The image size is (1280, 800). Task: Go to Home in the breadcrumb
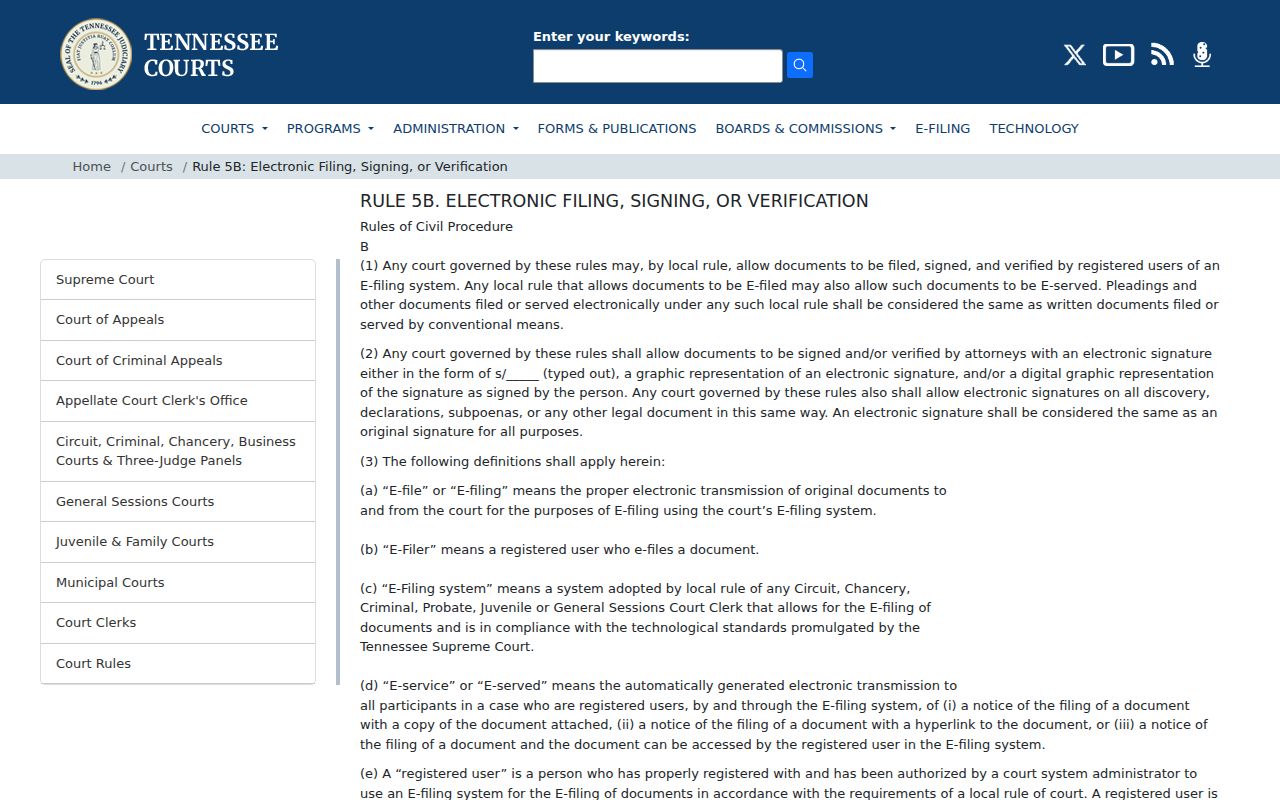91,167
